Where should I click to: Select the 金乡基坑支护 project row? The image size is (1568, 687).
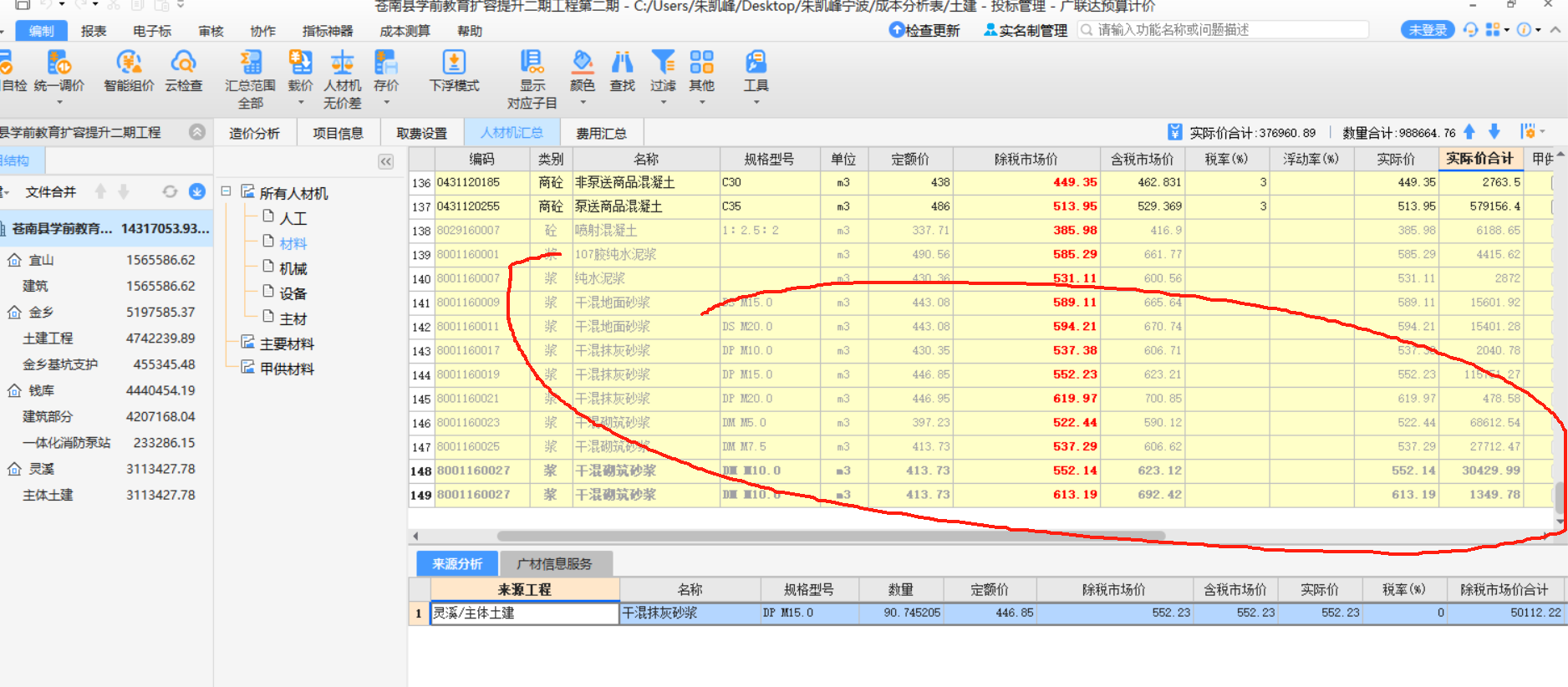tap(107, 364)
